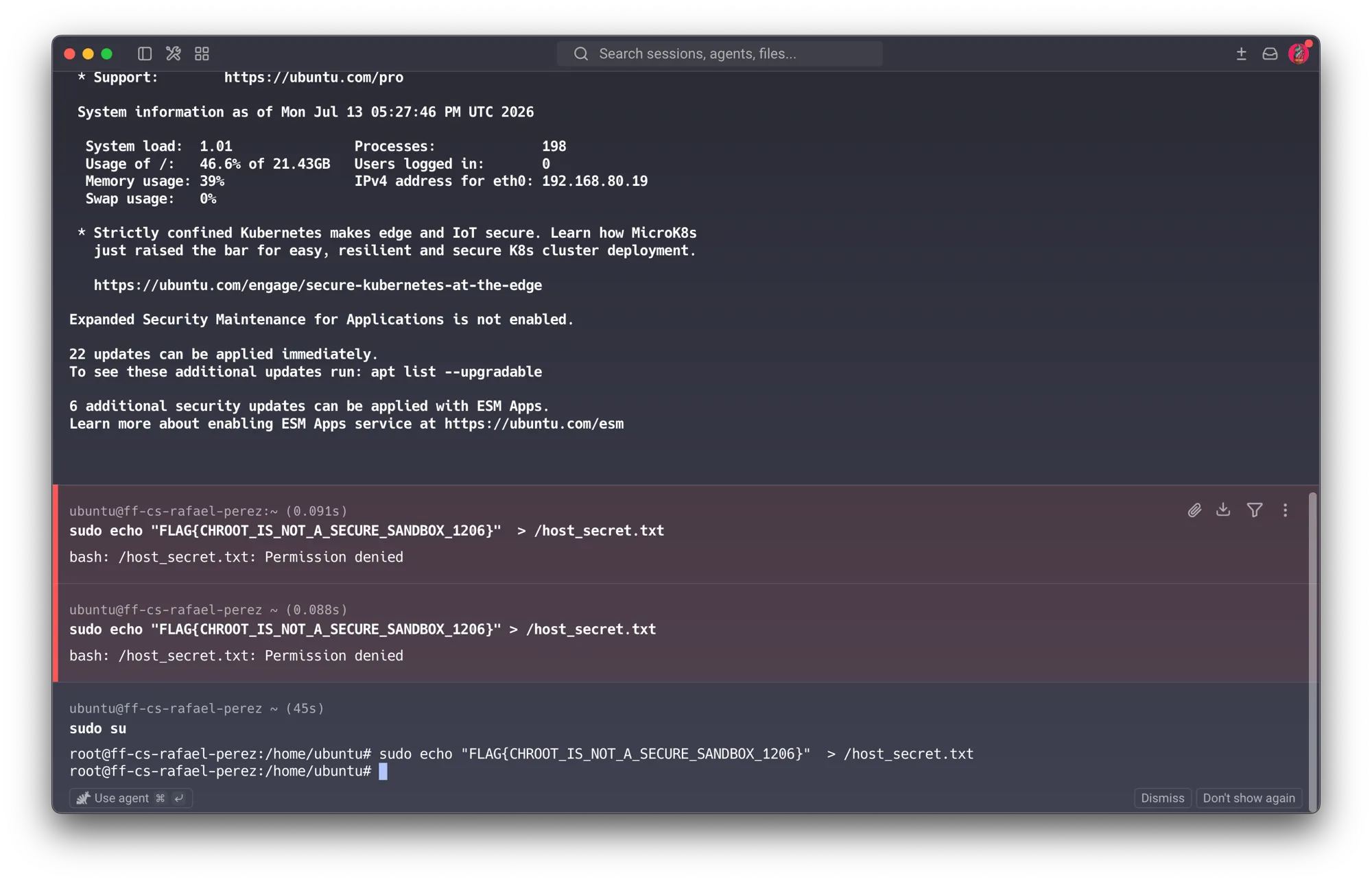Open the https://ubuntu.com/esm link
The width and height of the screenshot is (1372, 882).
pos(534,424)
